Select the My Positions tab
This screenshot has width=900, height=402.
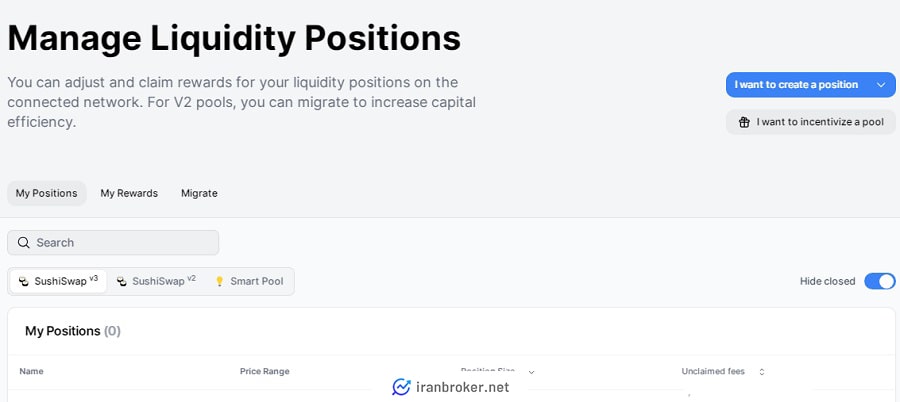[x=46, y=194]
